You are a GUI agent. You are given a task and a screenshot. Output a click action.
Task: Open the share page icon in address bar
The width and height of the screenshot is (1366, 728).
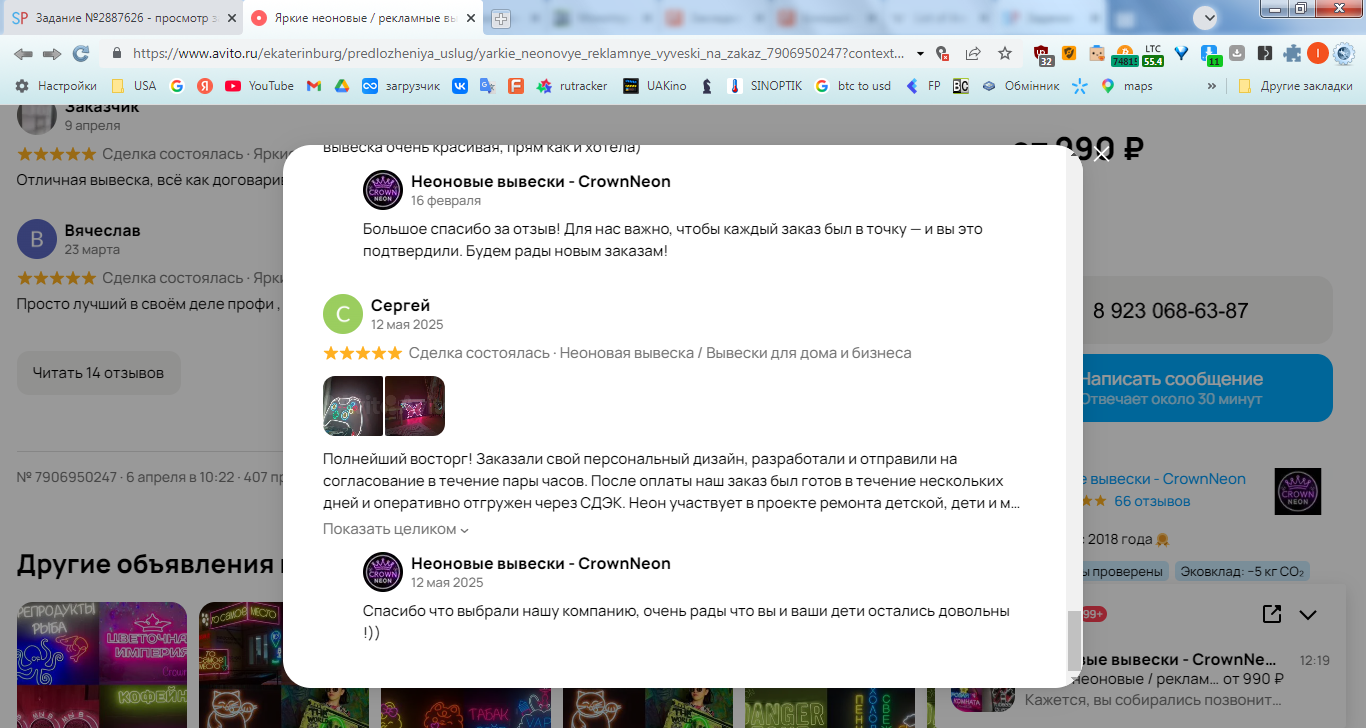972,53
